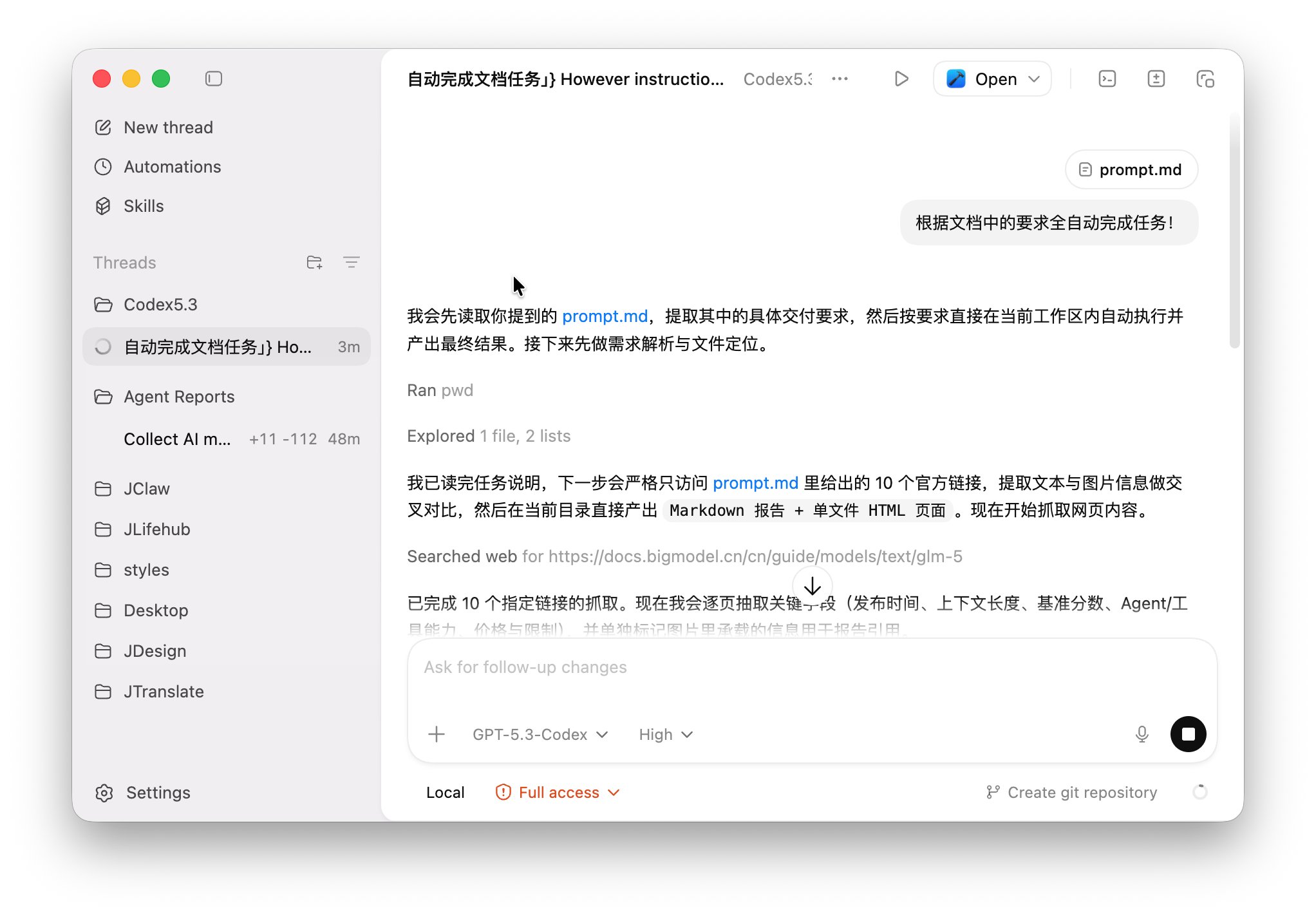Image resolution: width=1316 pixels, height=917 pixels.
Task: Open the thread more options ellipsis
Action: [840, 79]
